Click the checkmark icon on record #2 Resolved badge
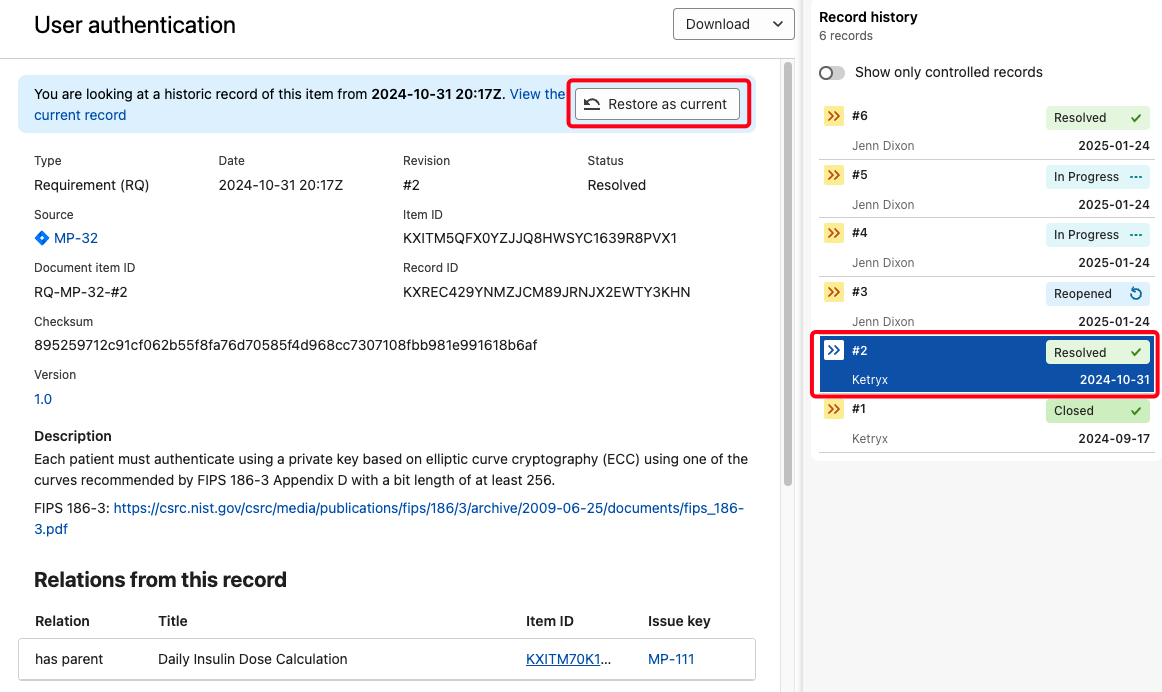 (x=1136, y=353)
